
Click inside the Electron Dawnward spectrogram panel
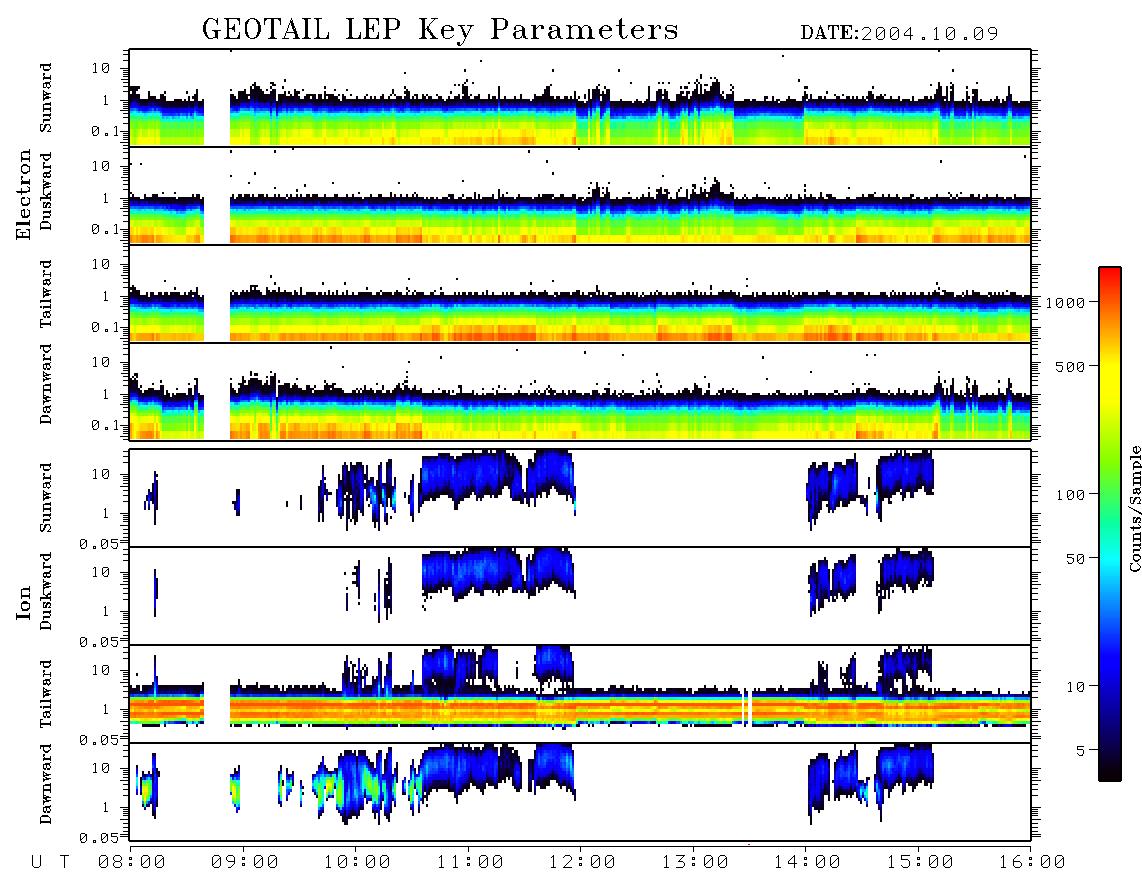(580, 391)
